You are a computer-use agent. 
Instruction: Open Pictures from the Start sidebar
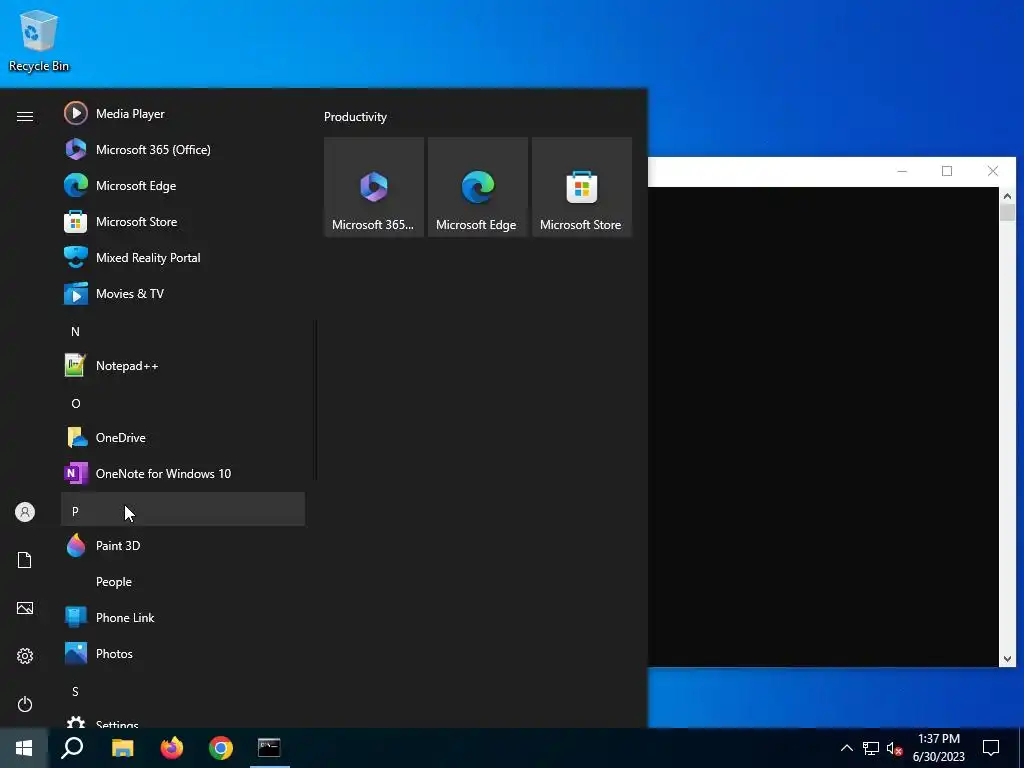point(25,608)
